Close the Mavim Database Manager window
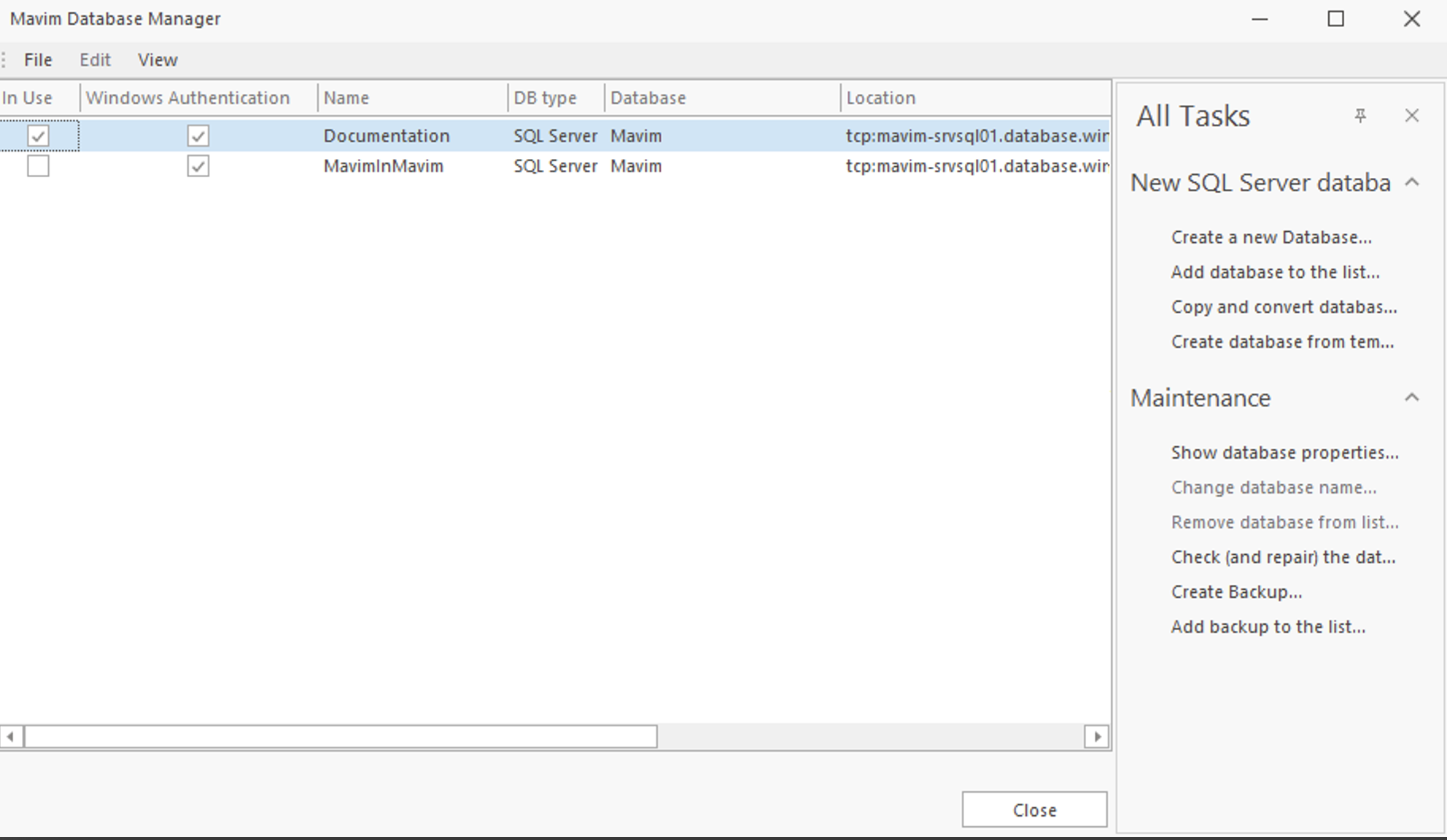This screenshot has width=1447, height=840. (x=1412, y=19)
